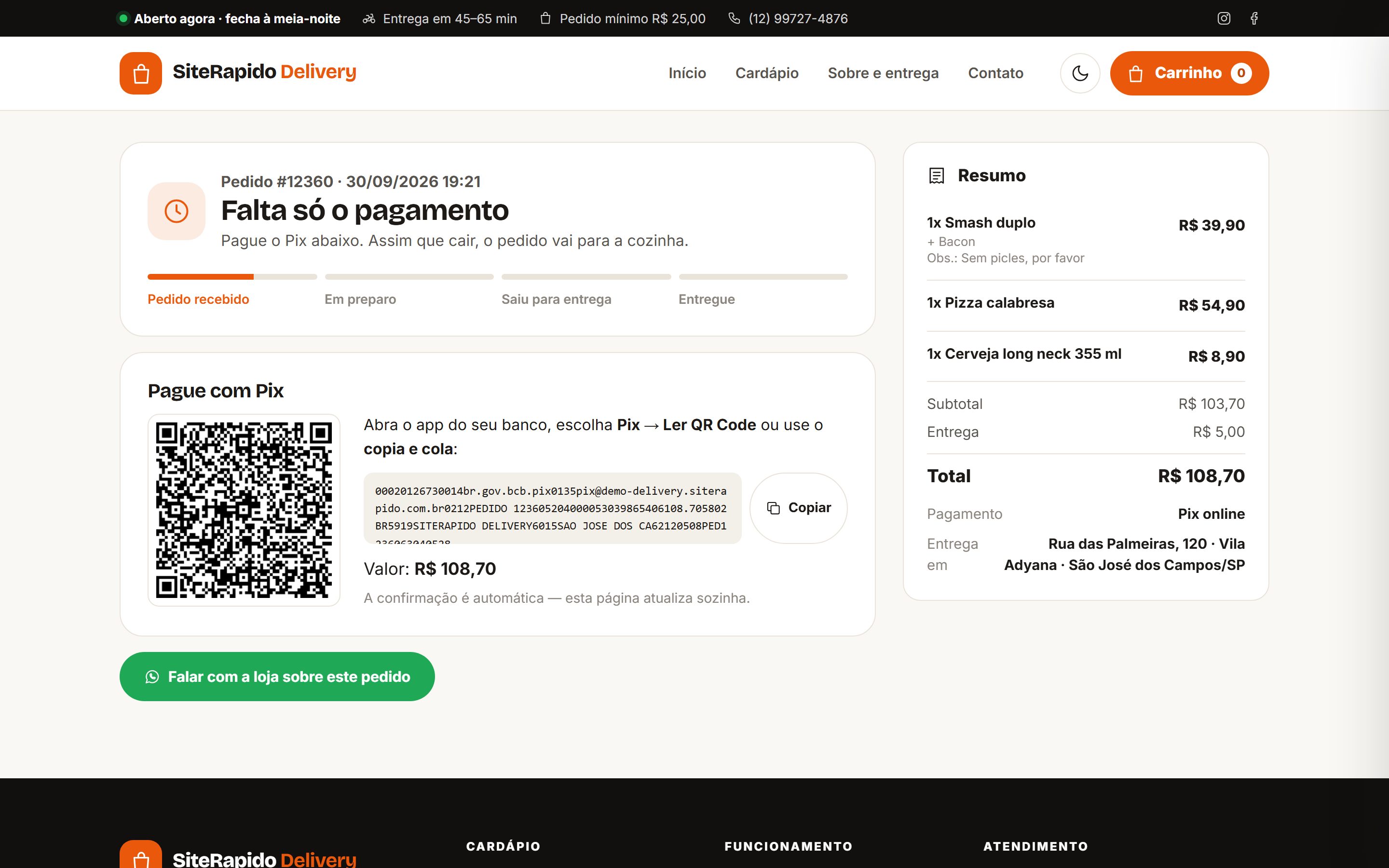
Task: Click the Entregue step label
Action: (x=707, y=299)
